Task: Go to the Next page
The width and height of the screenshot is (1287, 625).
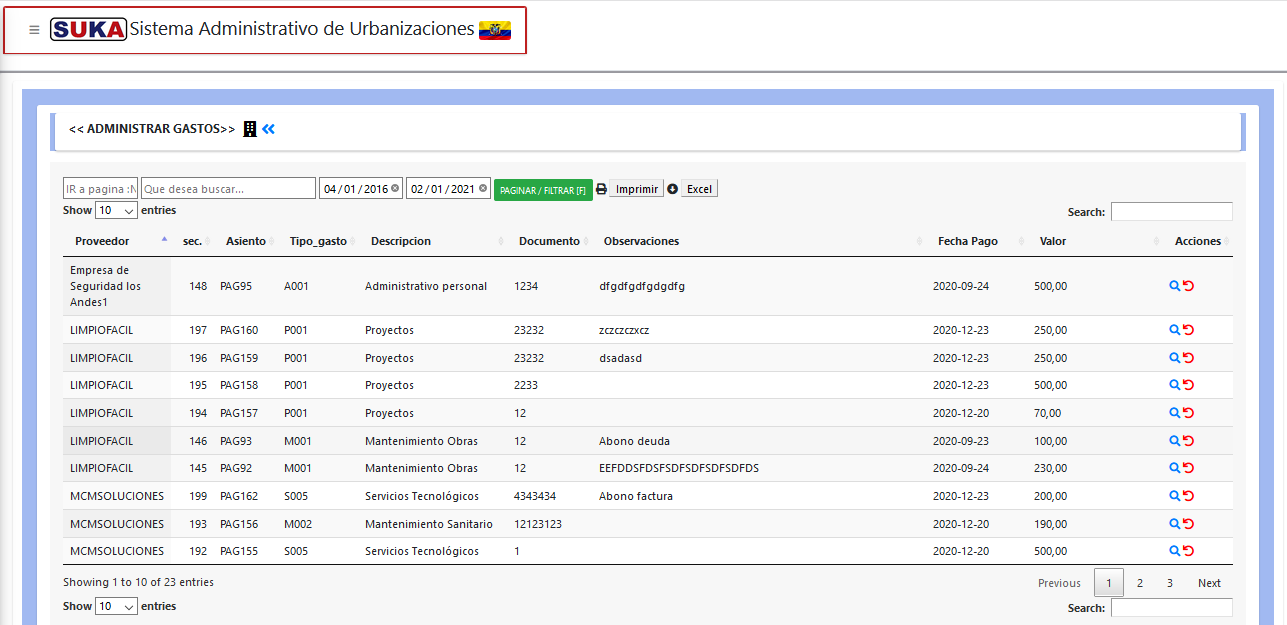Action: point(1209,583)
